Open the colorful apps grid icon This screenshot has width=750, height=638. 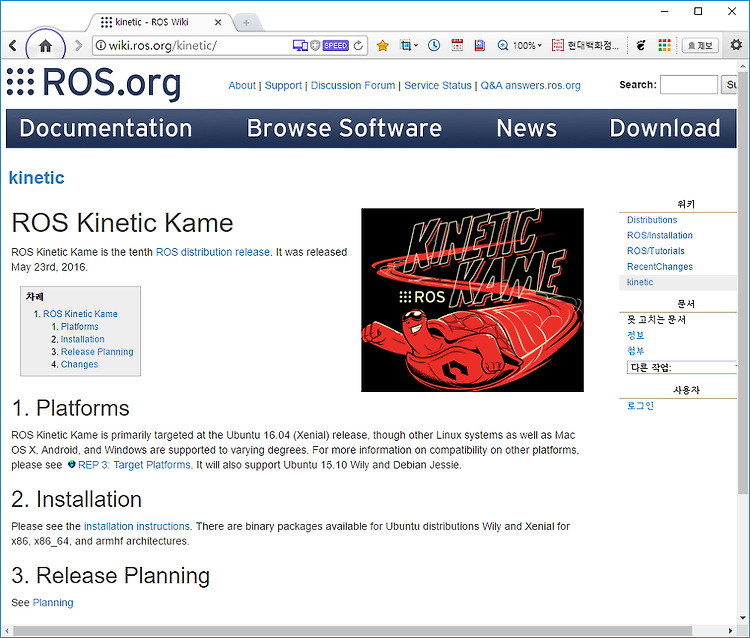coord(664,45)
